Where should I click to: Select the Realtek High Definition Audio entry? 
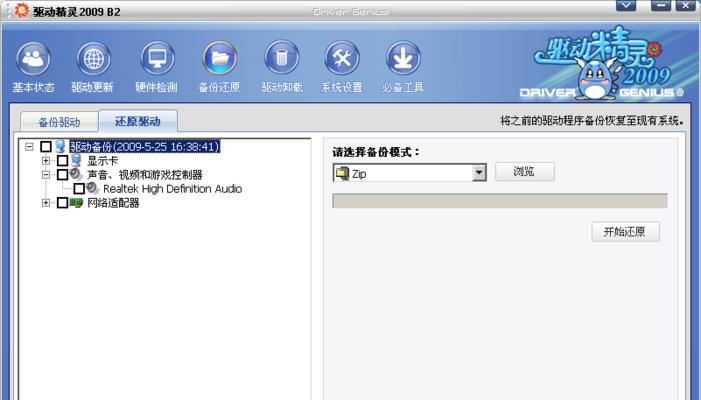click(x=173, y=189)
